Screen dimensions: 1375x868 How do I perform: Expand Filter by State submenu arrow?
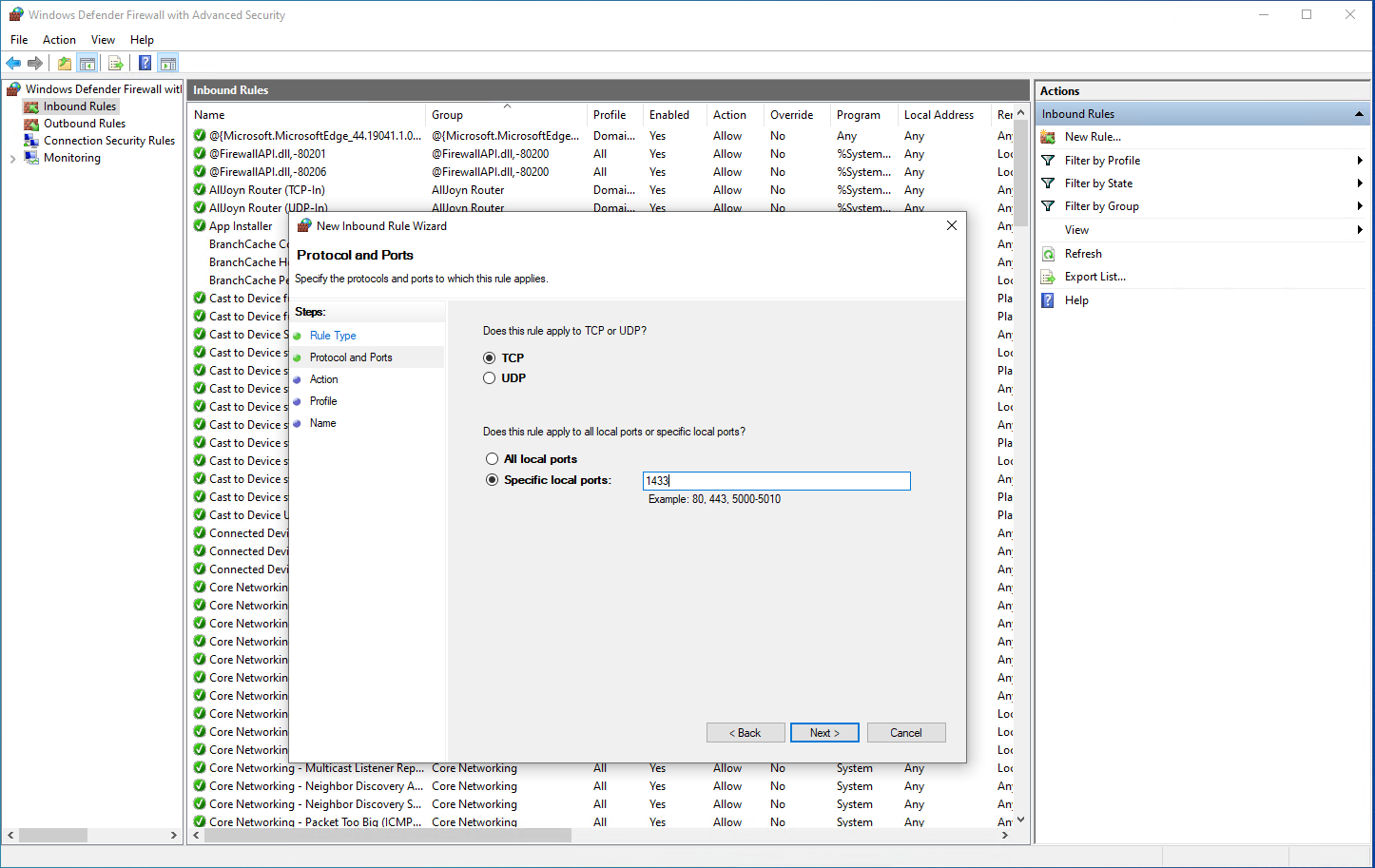click(x=1360, y=183)
